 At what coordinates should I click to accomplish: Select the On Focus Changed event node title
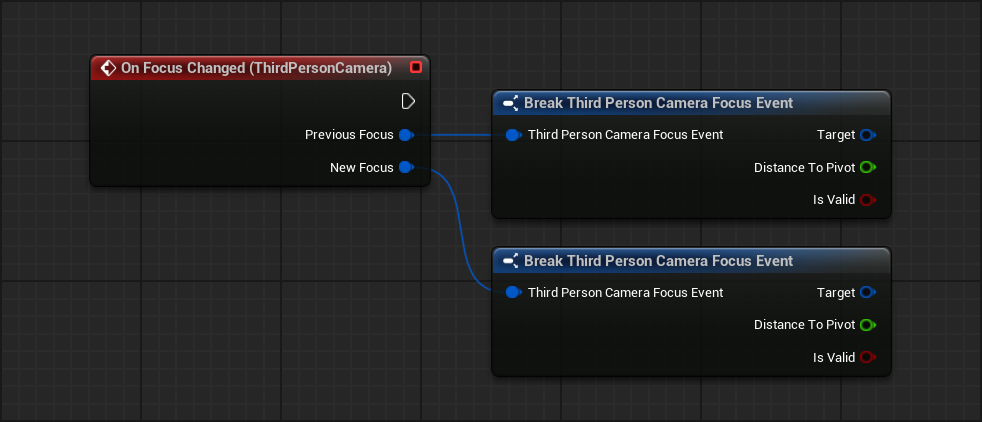255,68
